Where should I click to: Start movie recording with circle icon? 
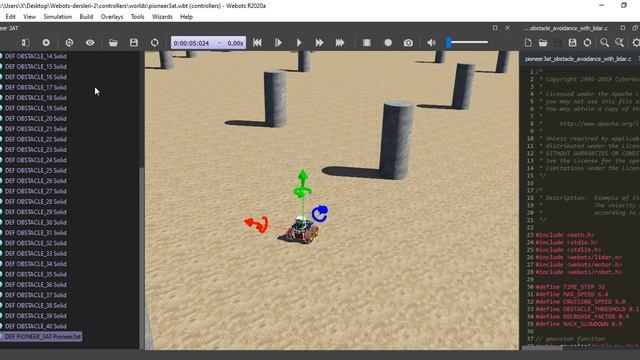pyautogui.click(x=388, y=42)
